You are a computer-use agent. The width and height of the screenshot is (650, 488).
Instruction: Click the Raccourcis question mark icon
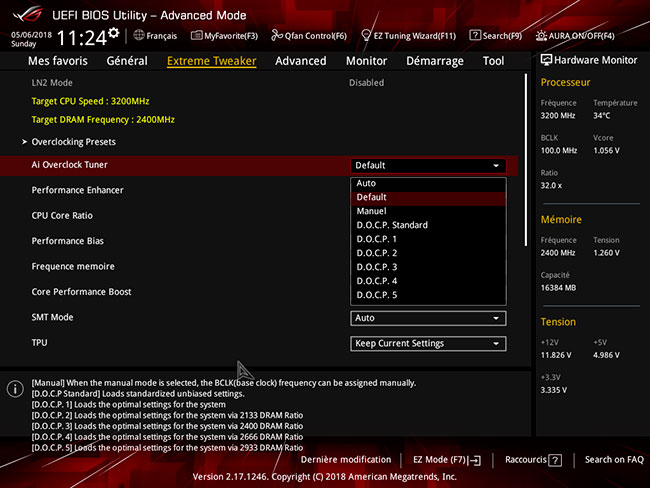tap(555, 460)
